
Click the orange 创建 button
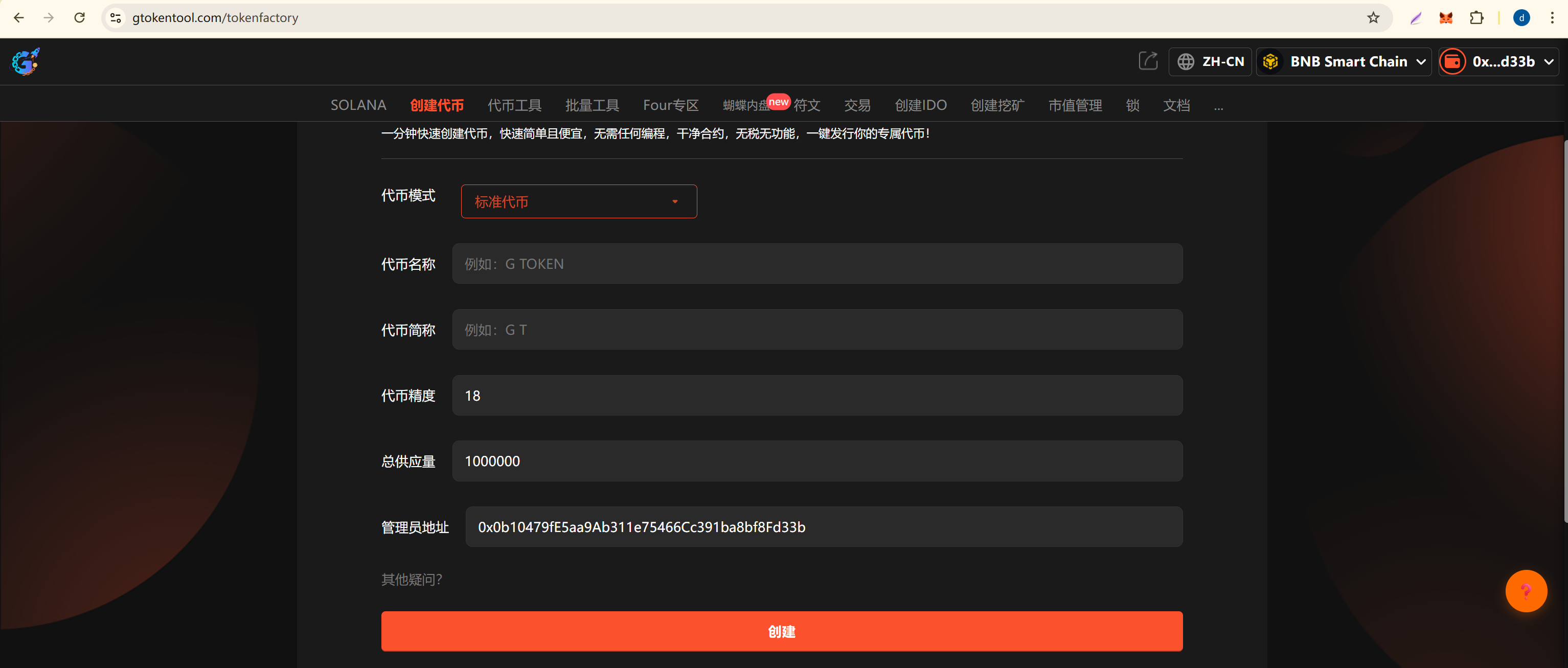[x=782, y=632]
